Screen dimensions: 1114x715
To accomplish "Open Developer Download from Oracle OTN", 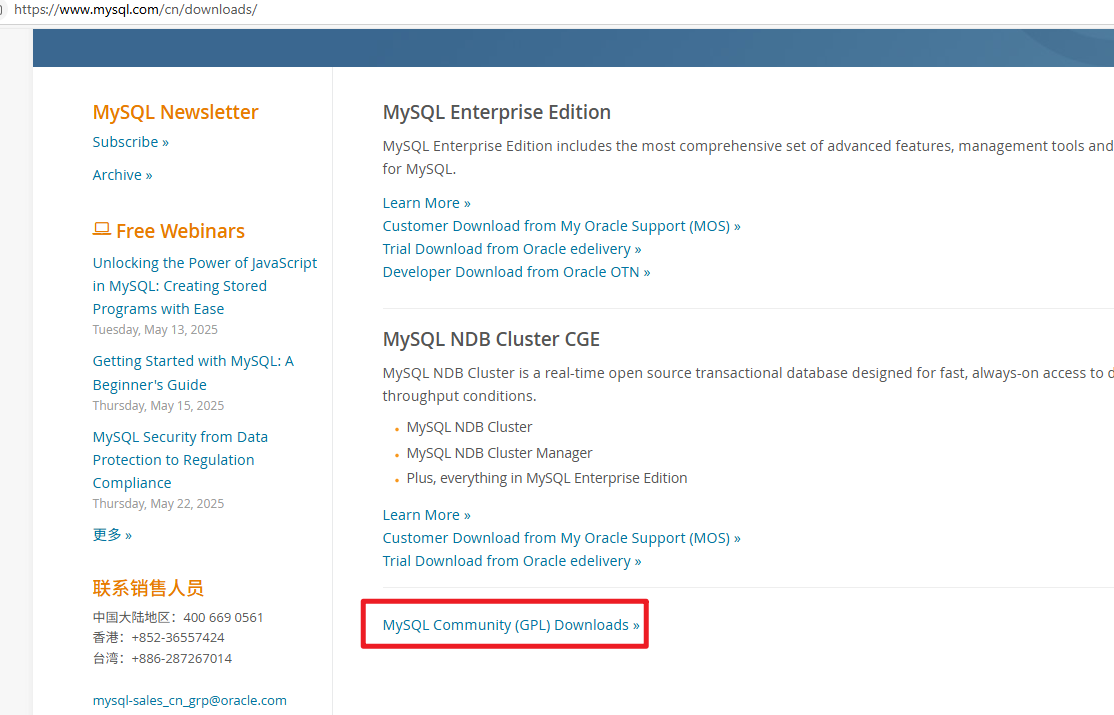I will (517, 272).
